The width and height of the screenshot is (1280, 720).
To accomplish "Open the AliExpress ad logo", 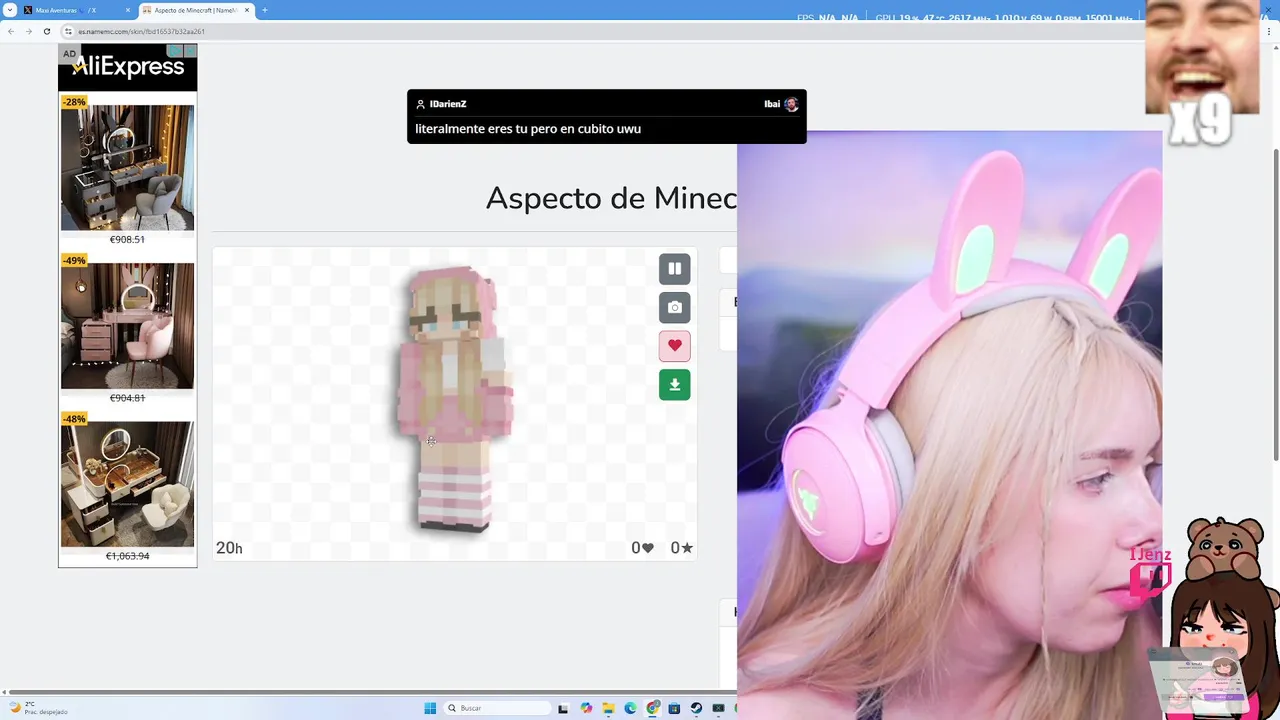I will tap(128, 67).
